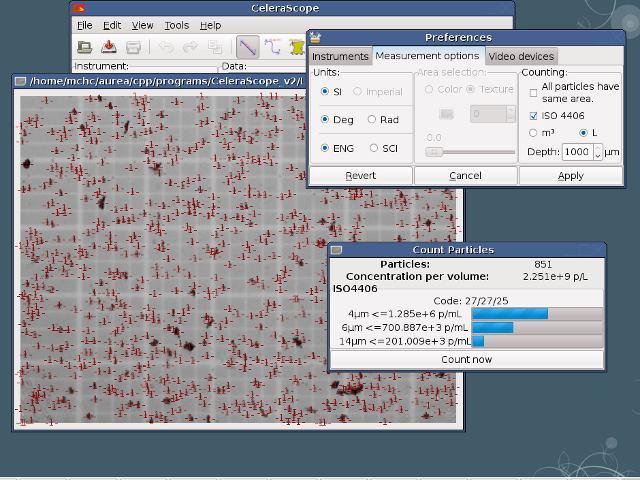This screenshot has height=480, width=640.
Task: Apply the preference changes
Action: (571, 176)
